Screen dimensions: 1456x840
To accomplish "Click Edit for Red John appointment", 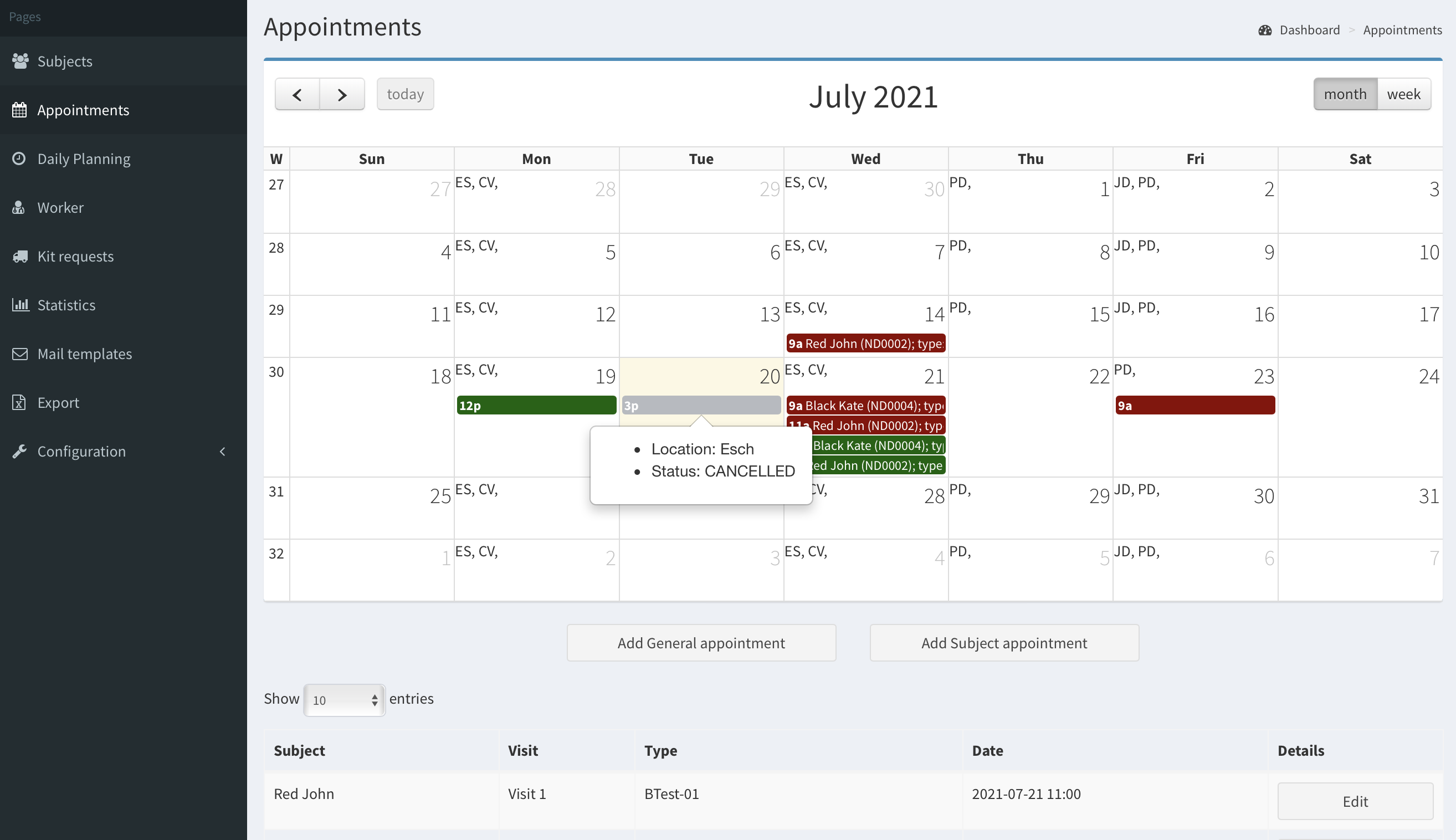I will click(x=1355, y=801).
